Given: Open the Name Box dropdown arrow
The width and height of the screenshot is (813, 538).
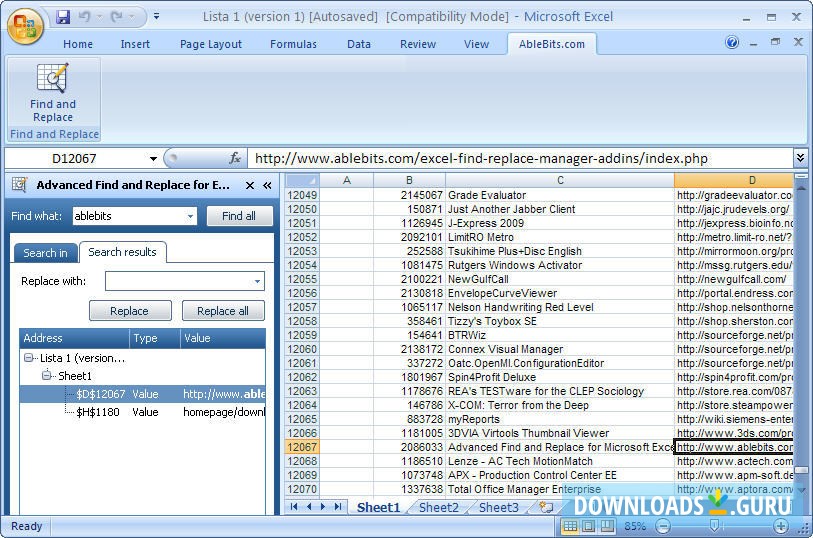Looking at the screenshot, I should click(153, 159).
